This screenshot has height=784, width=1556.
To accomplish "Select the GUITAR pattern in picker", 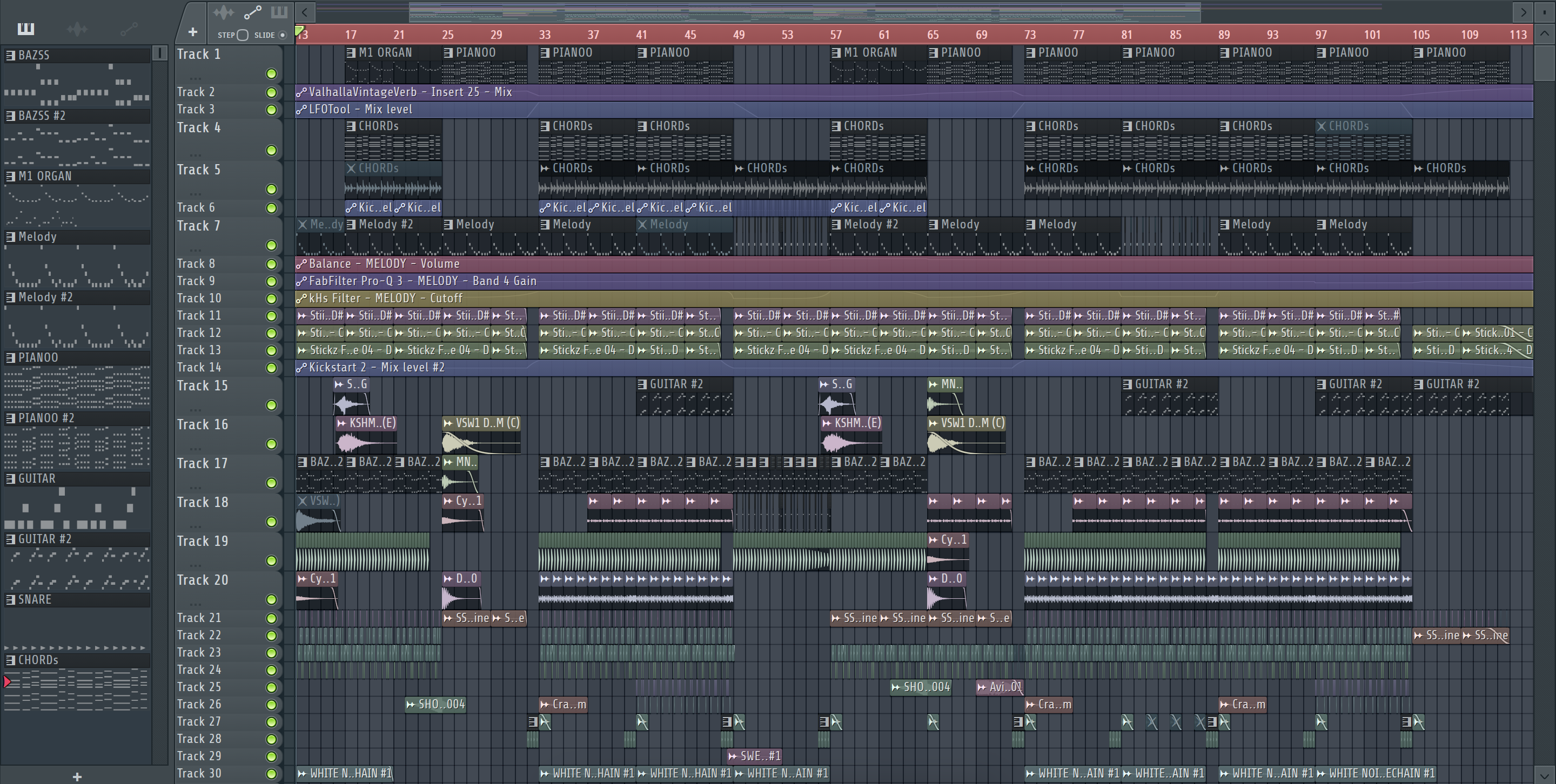I will tap(77, 478).
